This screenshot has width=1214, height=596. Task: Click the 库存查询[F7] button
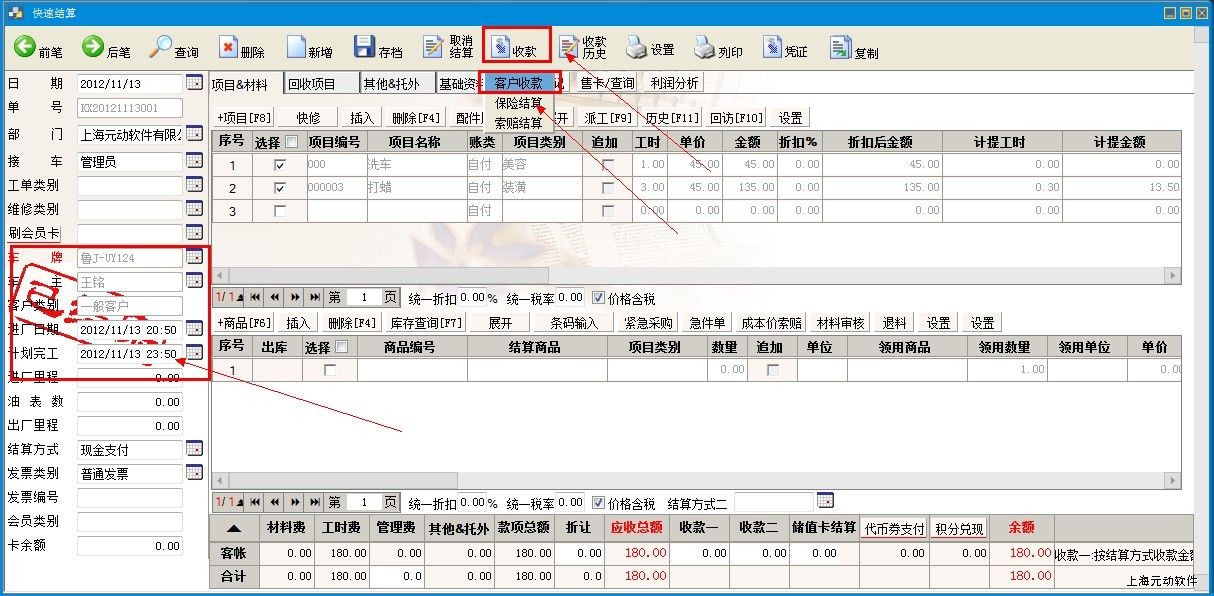click(426, 323)
